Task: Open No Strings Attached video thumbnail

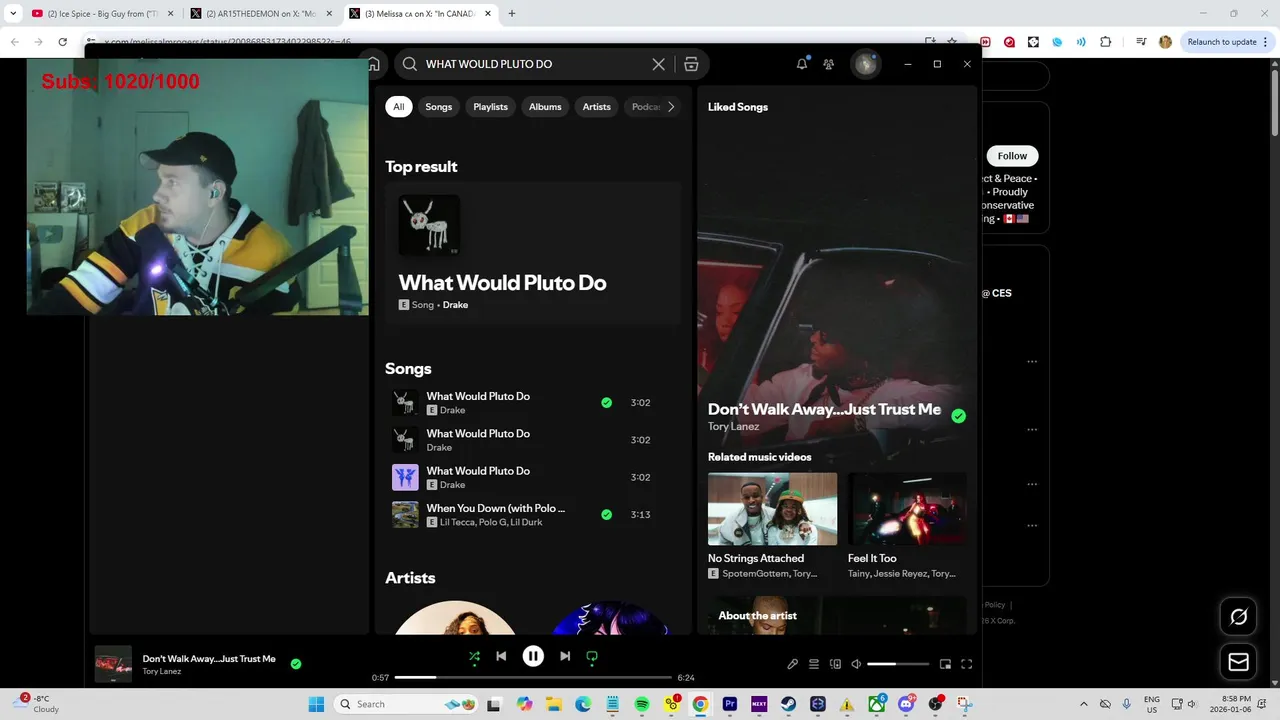Action: [772, 509]
